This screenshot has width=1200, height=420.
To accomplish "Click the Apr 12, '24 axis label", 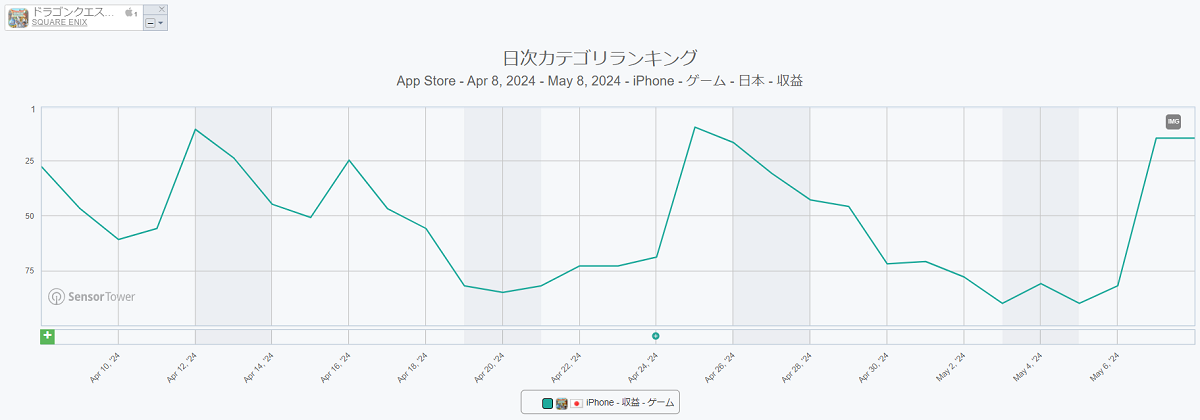I will [x=183, y=368].
